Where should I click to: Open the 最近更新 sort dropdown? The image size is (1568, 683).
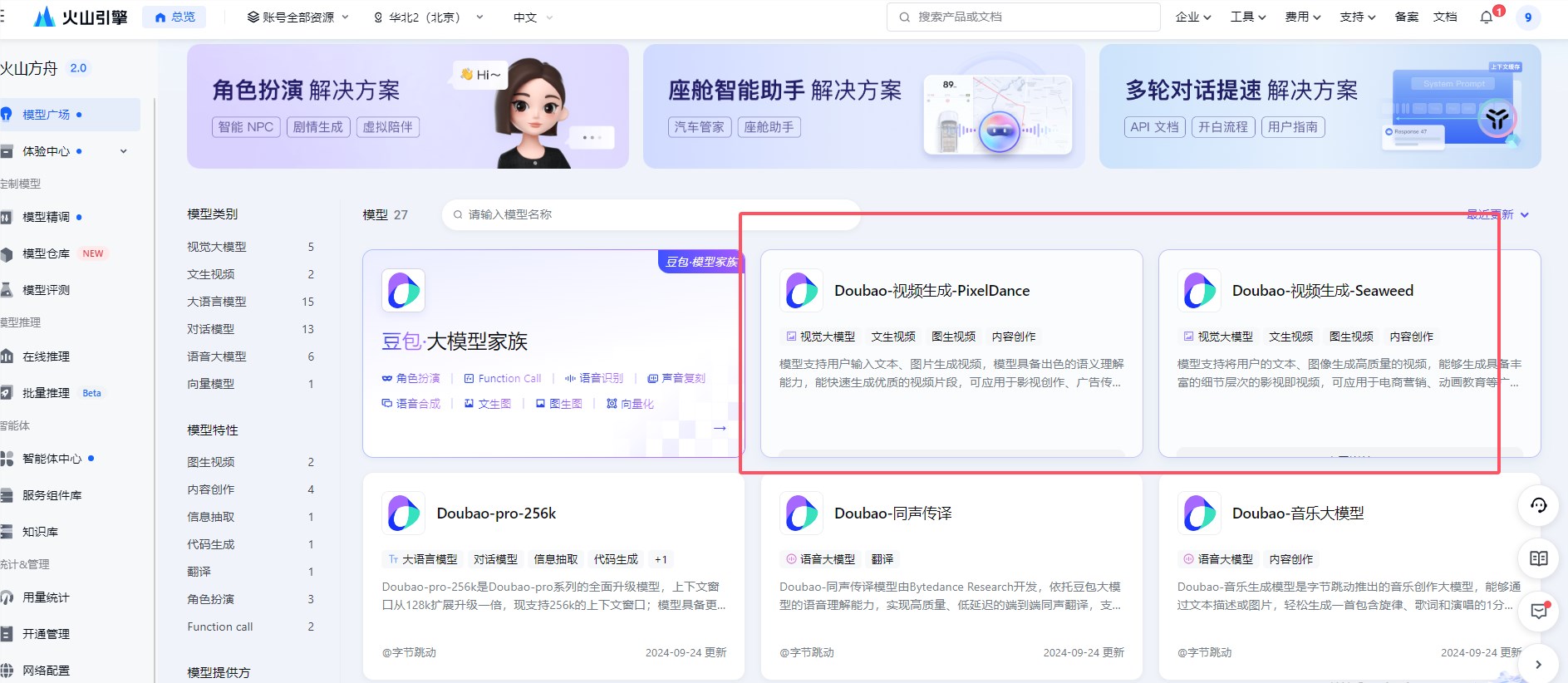1498,214
